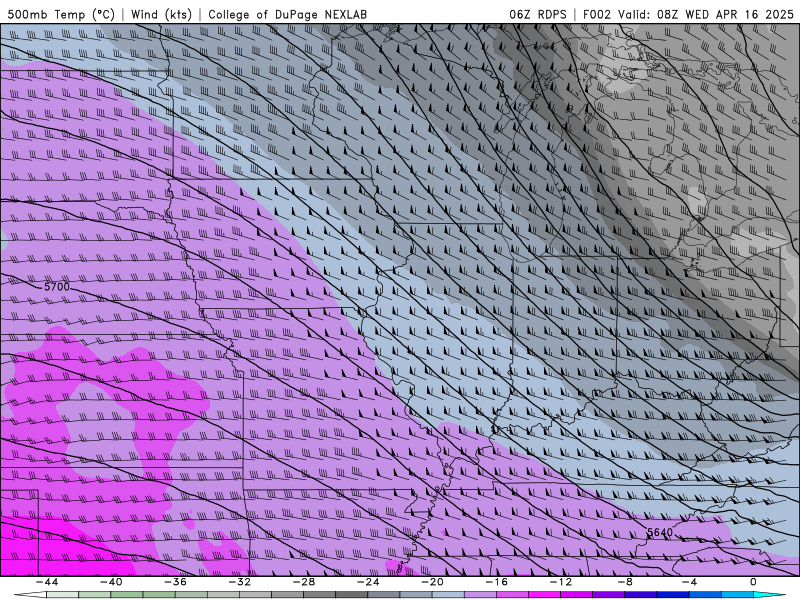Click the -20 colorbar tick label

(x=432, y=582)
